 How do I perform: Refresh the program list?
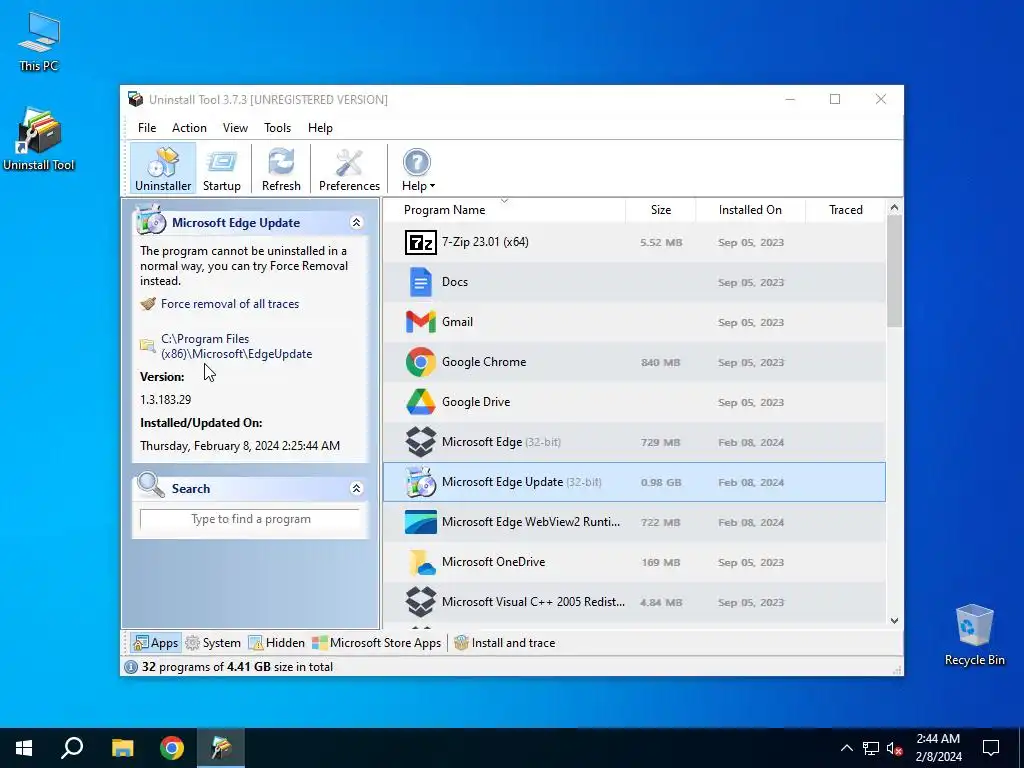point(281,169)
